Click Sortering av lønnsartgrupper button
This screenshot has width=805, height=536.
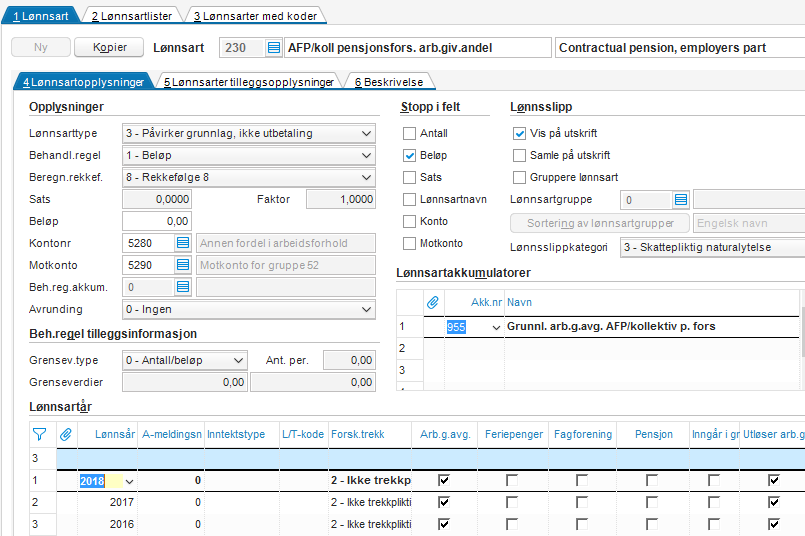point(599,223)
